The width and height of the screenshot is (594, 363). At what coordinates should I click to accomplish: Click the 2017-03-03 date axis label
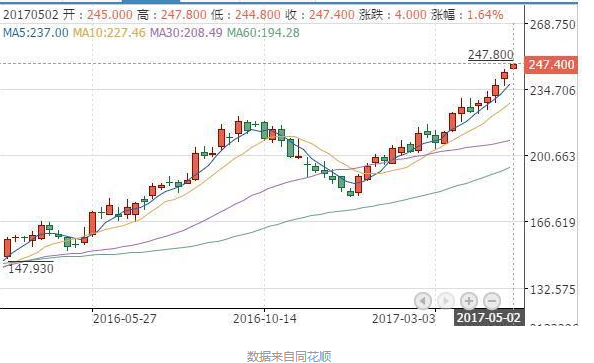[x=403, y=318]
